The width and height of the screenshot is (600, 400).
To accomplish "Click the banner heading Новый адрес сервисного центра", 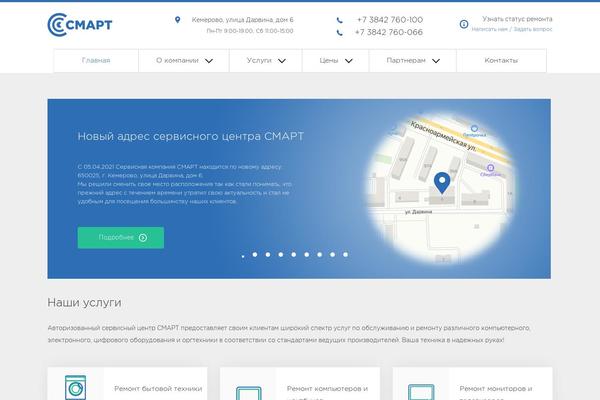I will [191, 136].
